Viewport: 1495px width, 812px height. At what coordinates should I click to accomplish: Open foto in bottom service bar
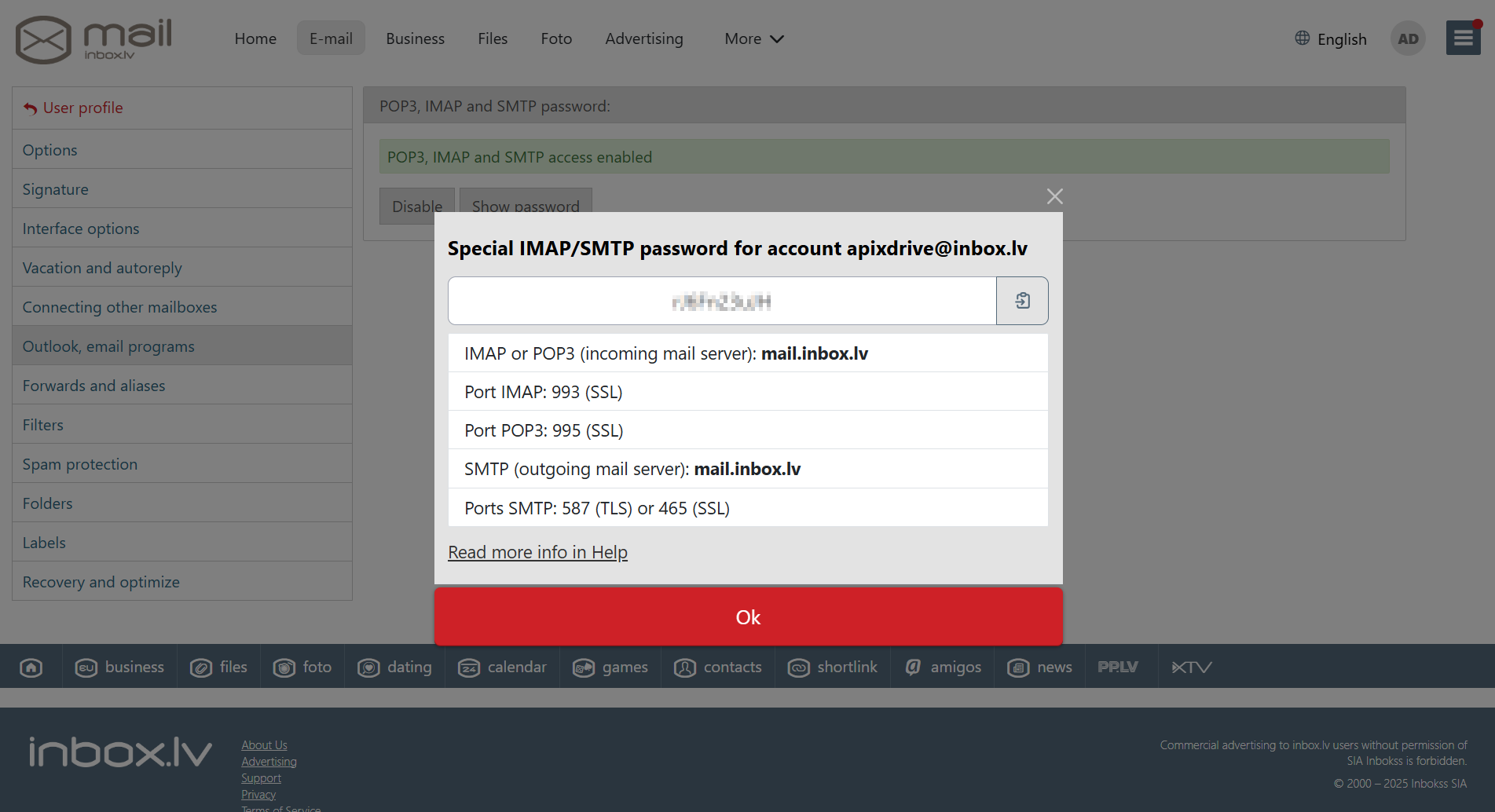302,668
